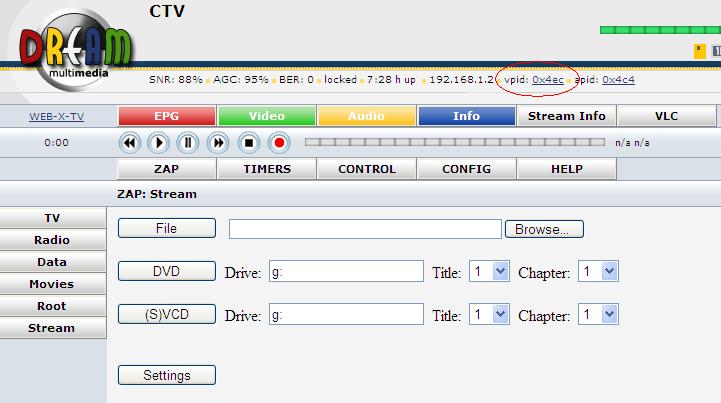
Task: Click the DVD Drive input field
Action: pos(346,271)
